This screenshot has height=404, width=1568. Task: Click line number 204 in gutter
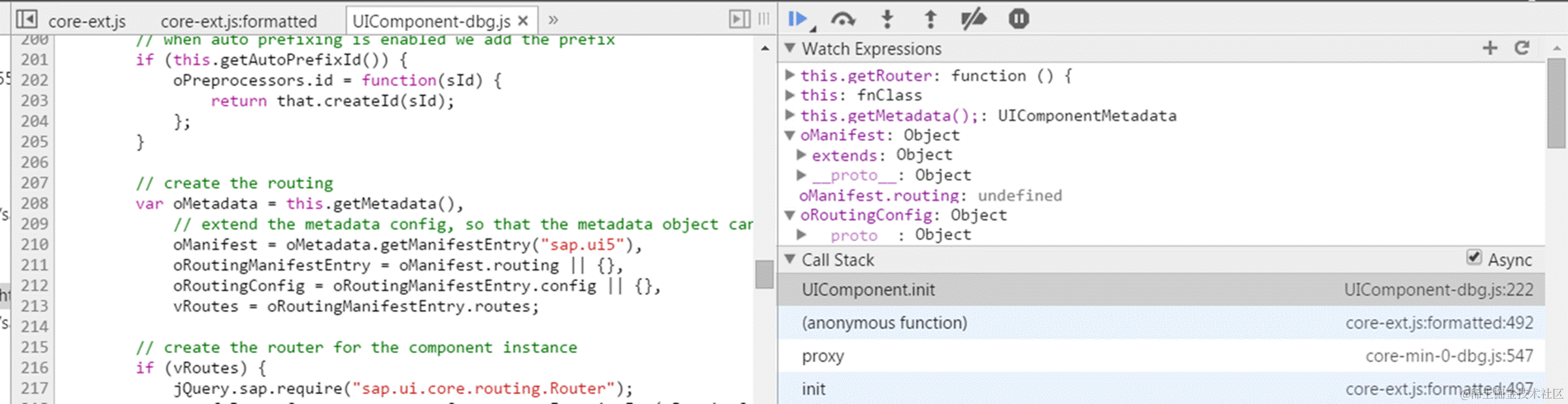point(34,121)
